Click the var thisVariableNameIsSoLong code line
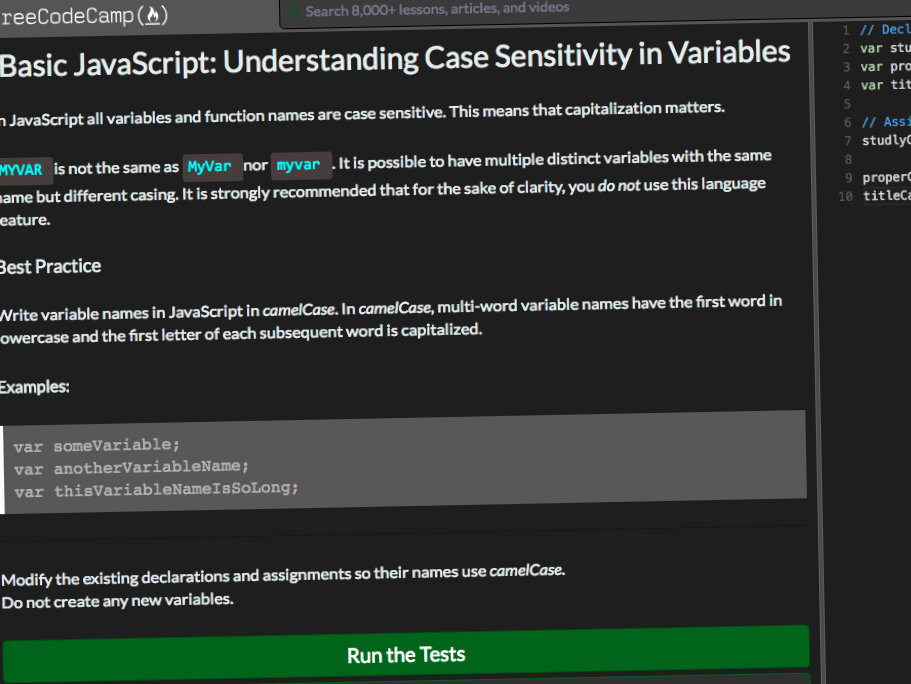Viewport: 911px width, 684px height. pos(156,489)
